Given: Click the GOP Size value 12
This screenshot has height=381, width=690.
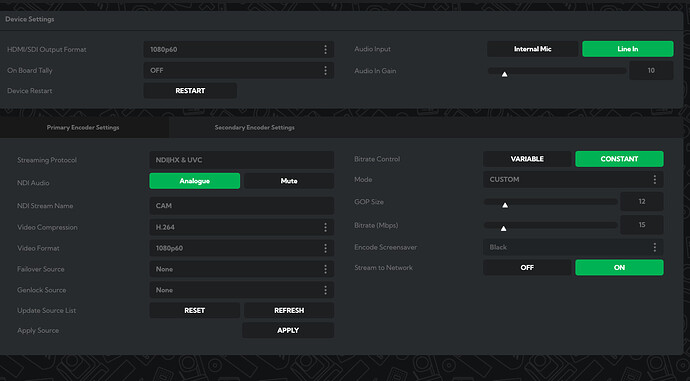Looking at the screenshot, I should (642, 201).
